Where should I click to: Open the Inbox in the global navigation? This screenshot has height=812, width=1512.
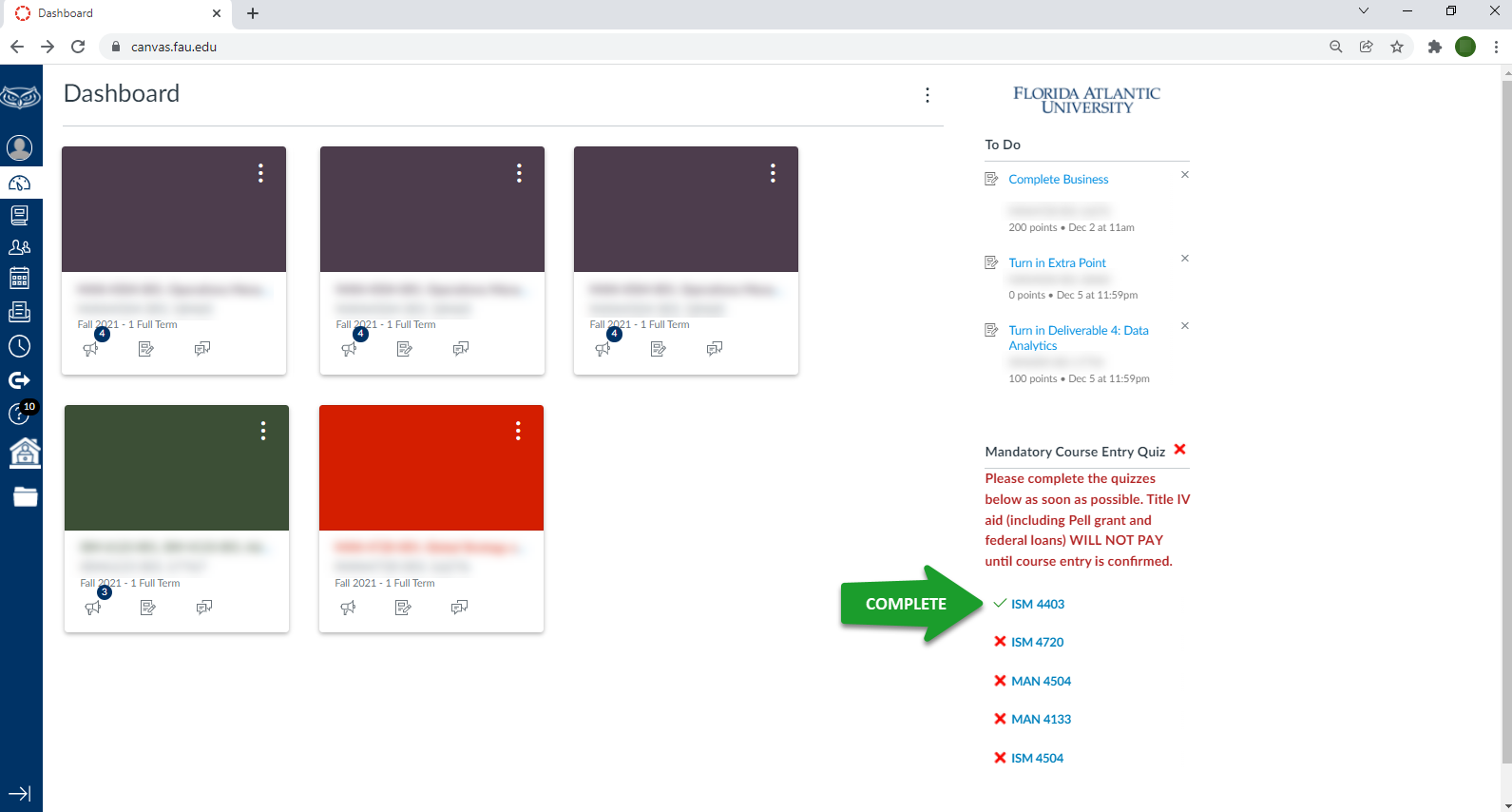[x=20, y=312]
